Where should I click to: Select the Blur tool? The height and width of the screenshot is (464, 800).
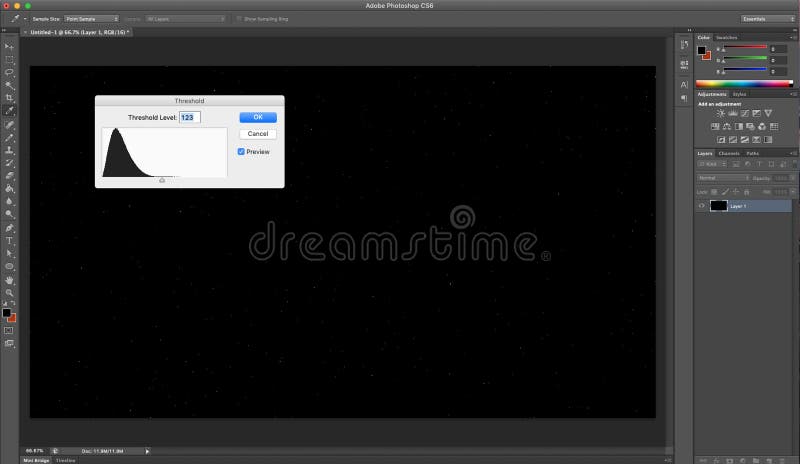click(9, 202)
